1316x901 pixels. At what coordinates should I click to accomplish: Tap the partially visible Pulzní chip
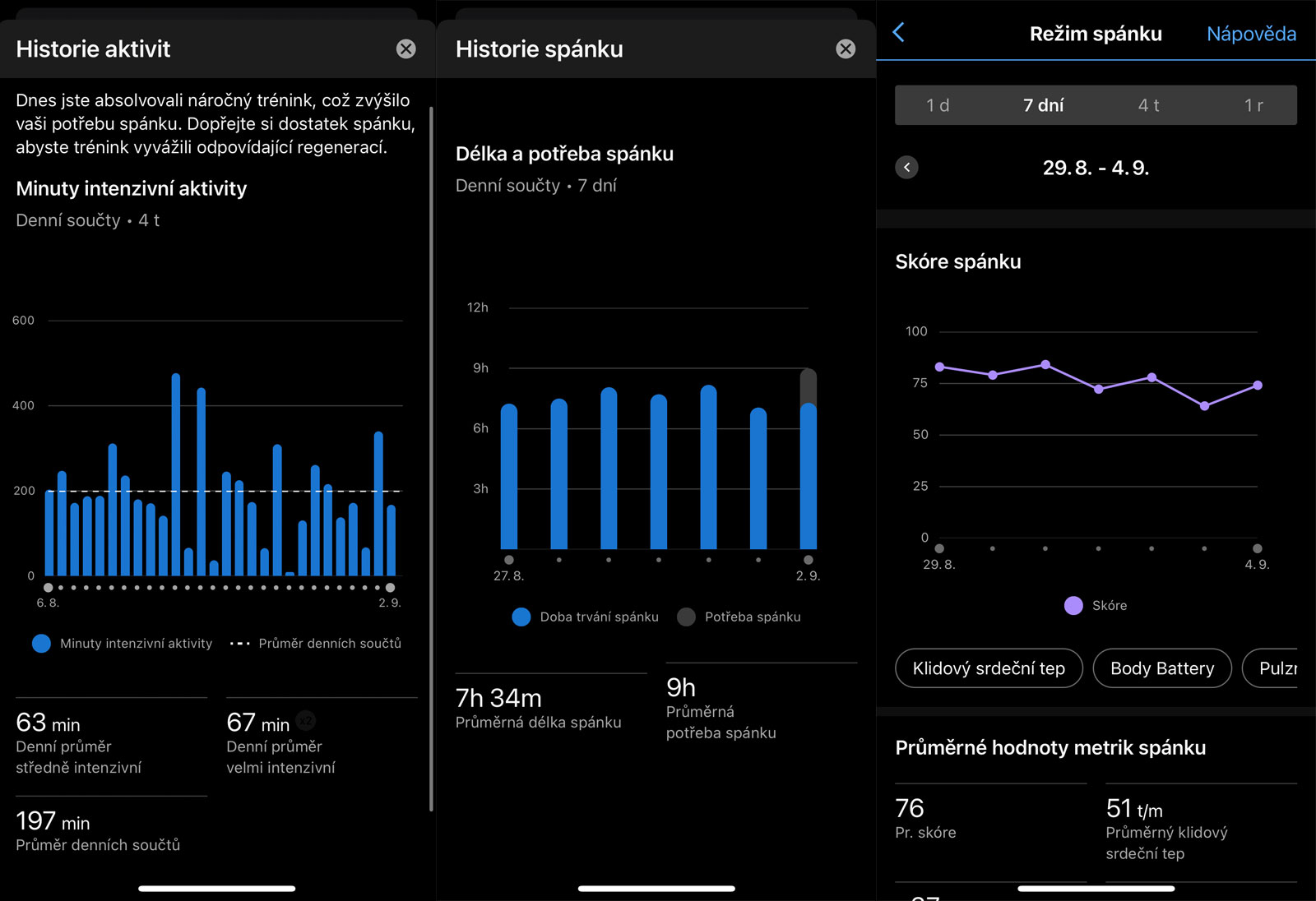pyautogui.click(x=1277, y=668)
